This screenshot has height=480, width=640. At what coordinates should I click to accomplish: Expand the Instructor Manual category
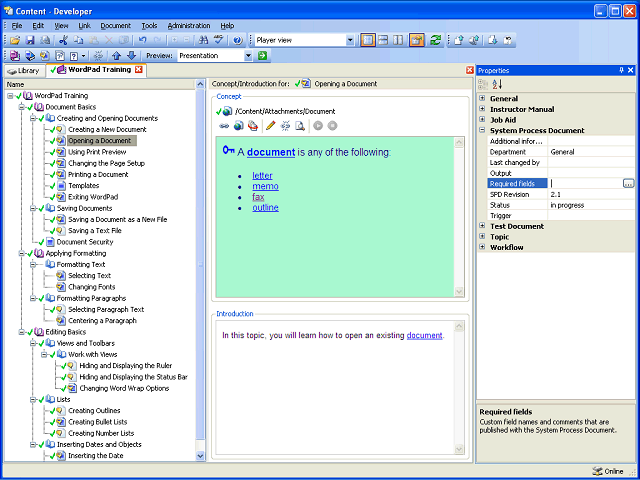482,109
